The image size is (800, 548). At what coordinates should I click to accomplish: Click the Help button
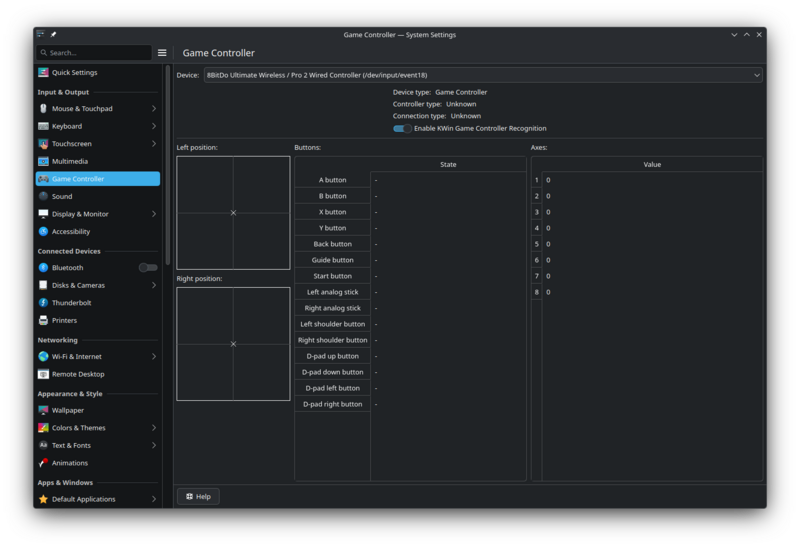click(198, 497)
